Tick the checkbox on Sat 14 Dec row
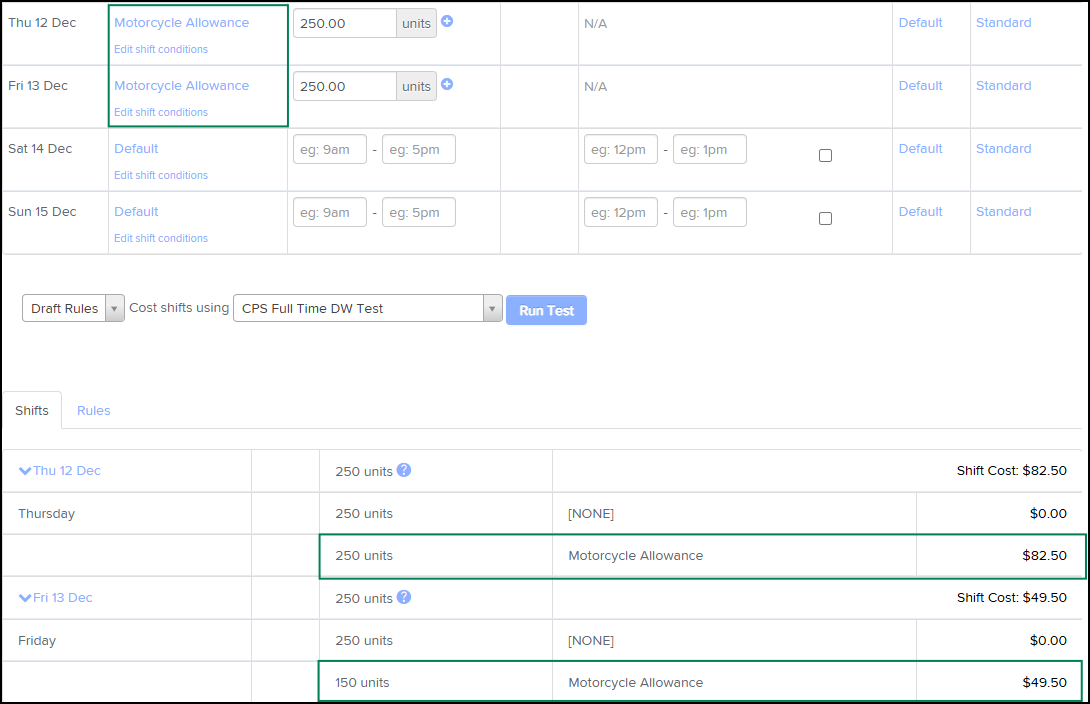 pos(825,155)
